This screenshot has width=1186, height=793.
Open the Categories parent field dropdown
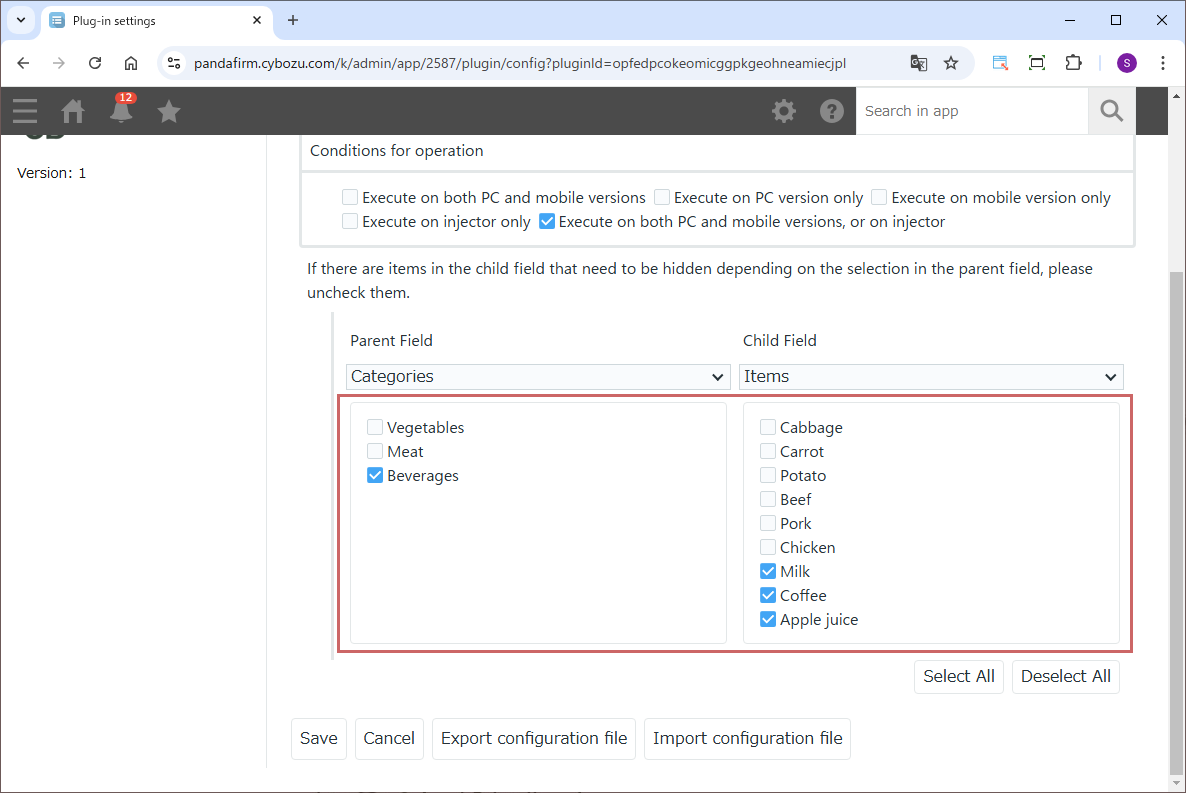click(x=537, y=377)
